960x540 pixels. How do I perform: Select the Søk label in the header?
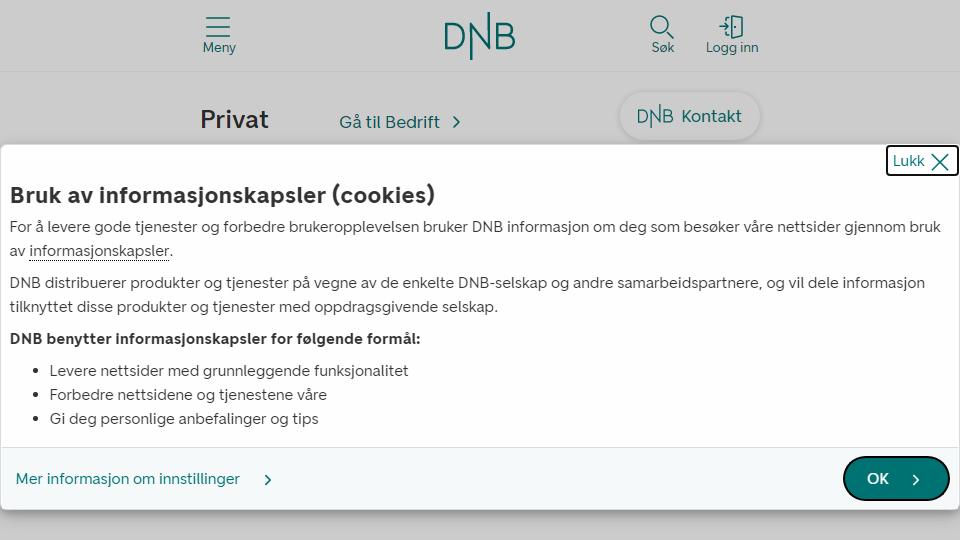coord(662,47)
